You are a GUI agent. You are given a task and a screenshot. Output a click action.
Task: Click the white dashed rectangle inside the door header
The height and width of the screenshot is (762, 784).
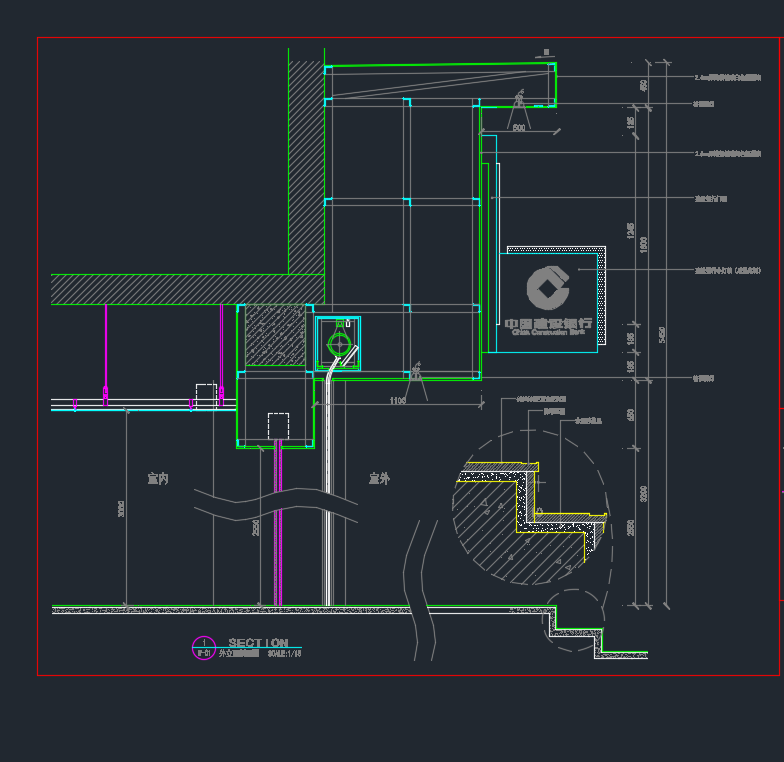(278, 426)
